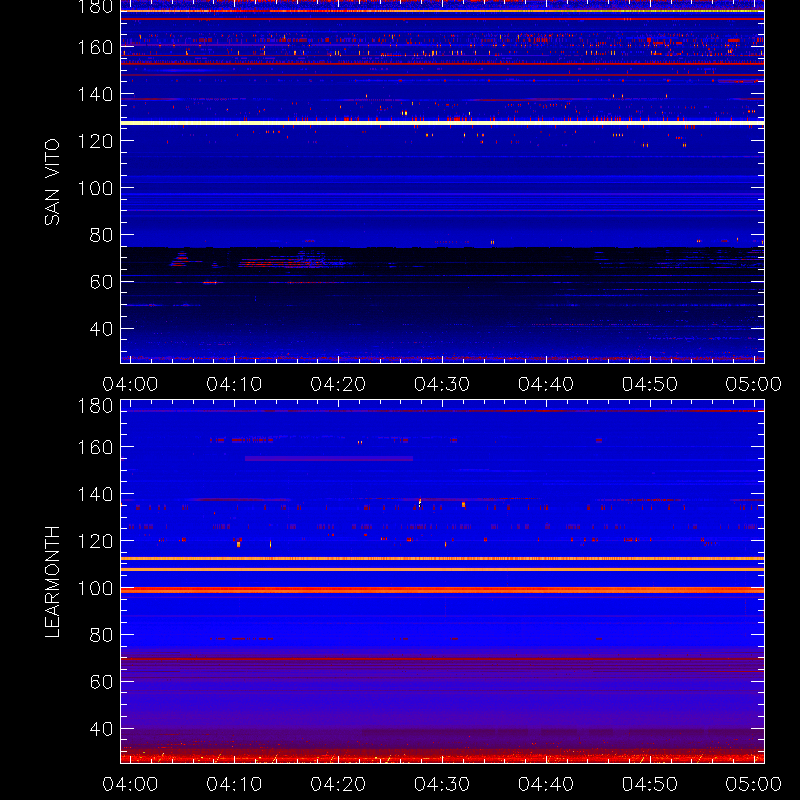Viewport: 800px width, 800px height.
Task: Choose 04:00 time label below Learmonth plot
Action: (x=130, y=784)
